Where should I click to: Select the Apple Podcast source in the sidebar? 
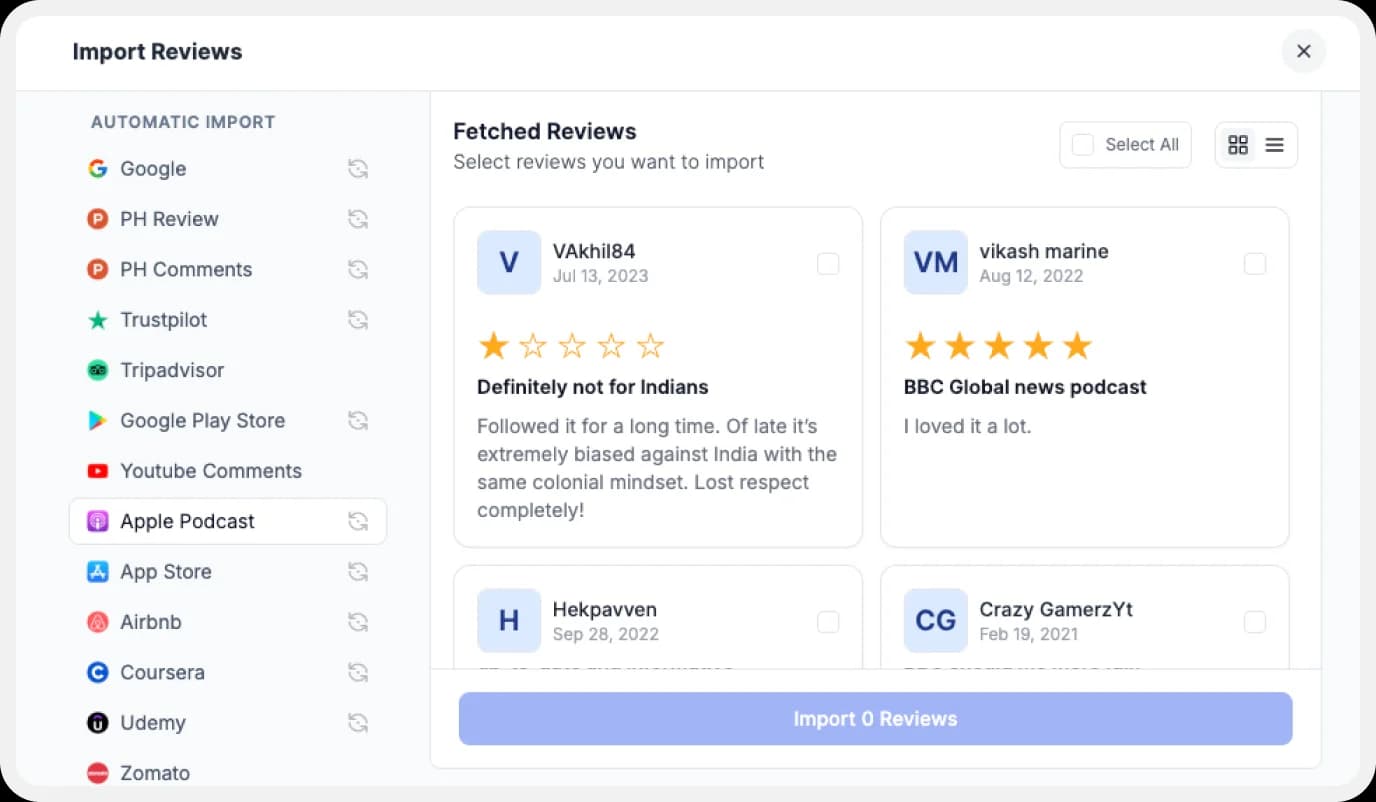click(x=187, y=521)
